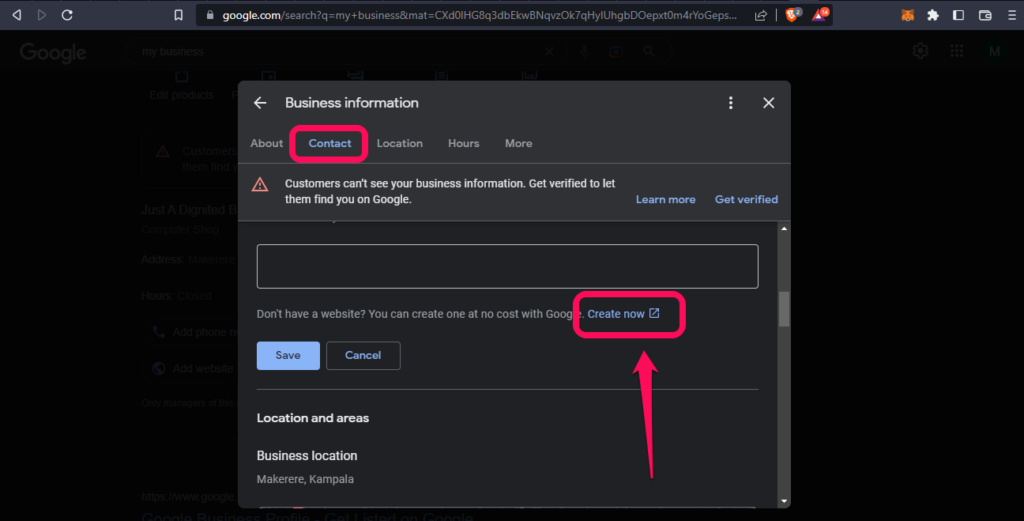Select the Contact tab
This screenshot has height=521, width=1024.
tap(330, 144)
